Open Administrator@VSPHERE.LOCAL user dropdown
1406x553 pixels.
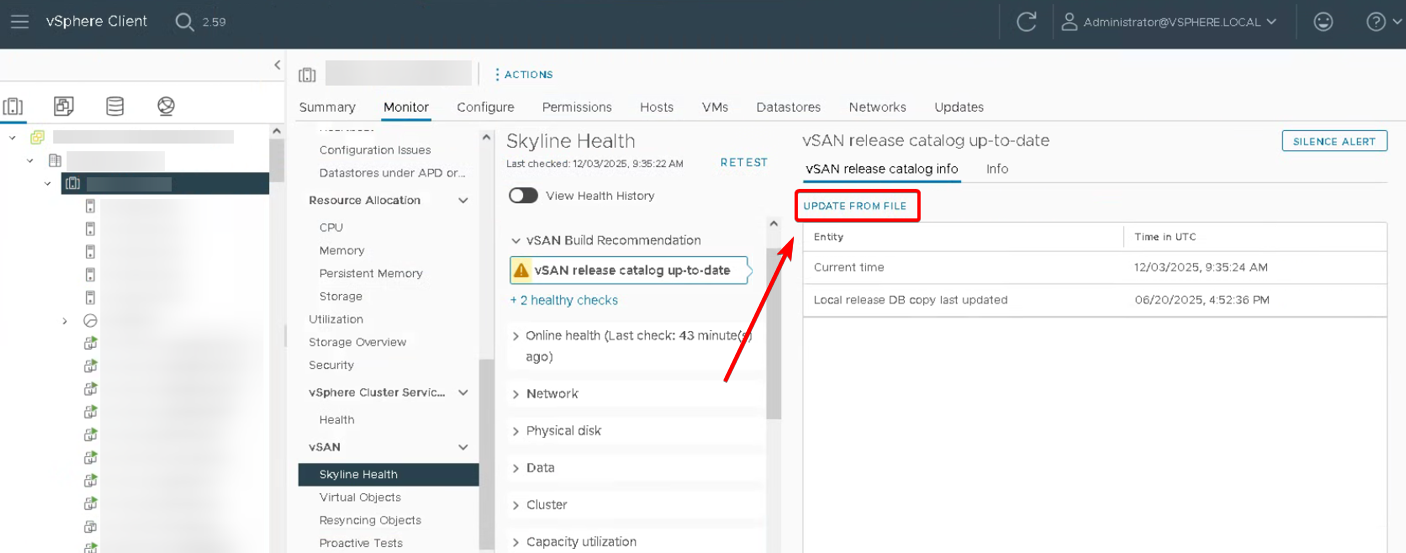1170,22
